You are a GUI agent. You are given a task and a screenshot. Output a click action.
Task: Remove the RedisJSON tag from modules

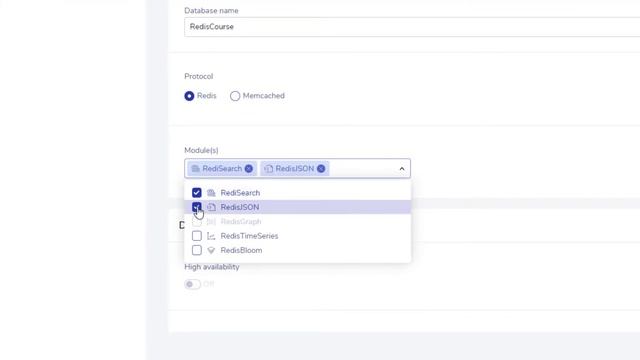321,169
